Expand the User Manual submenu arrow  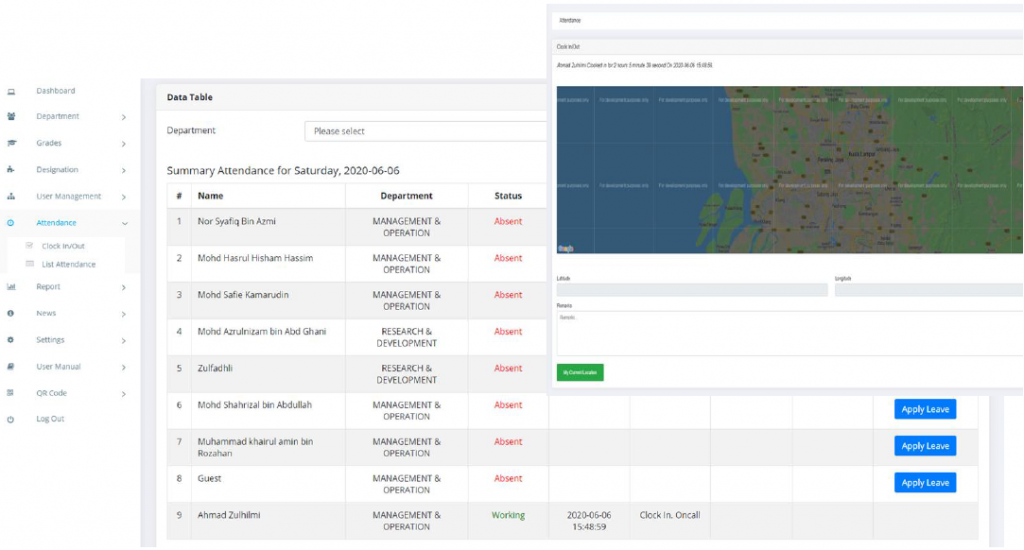pyautogui.click(x=124, y=367)
